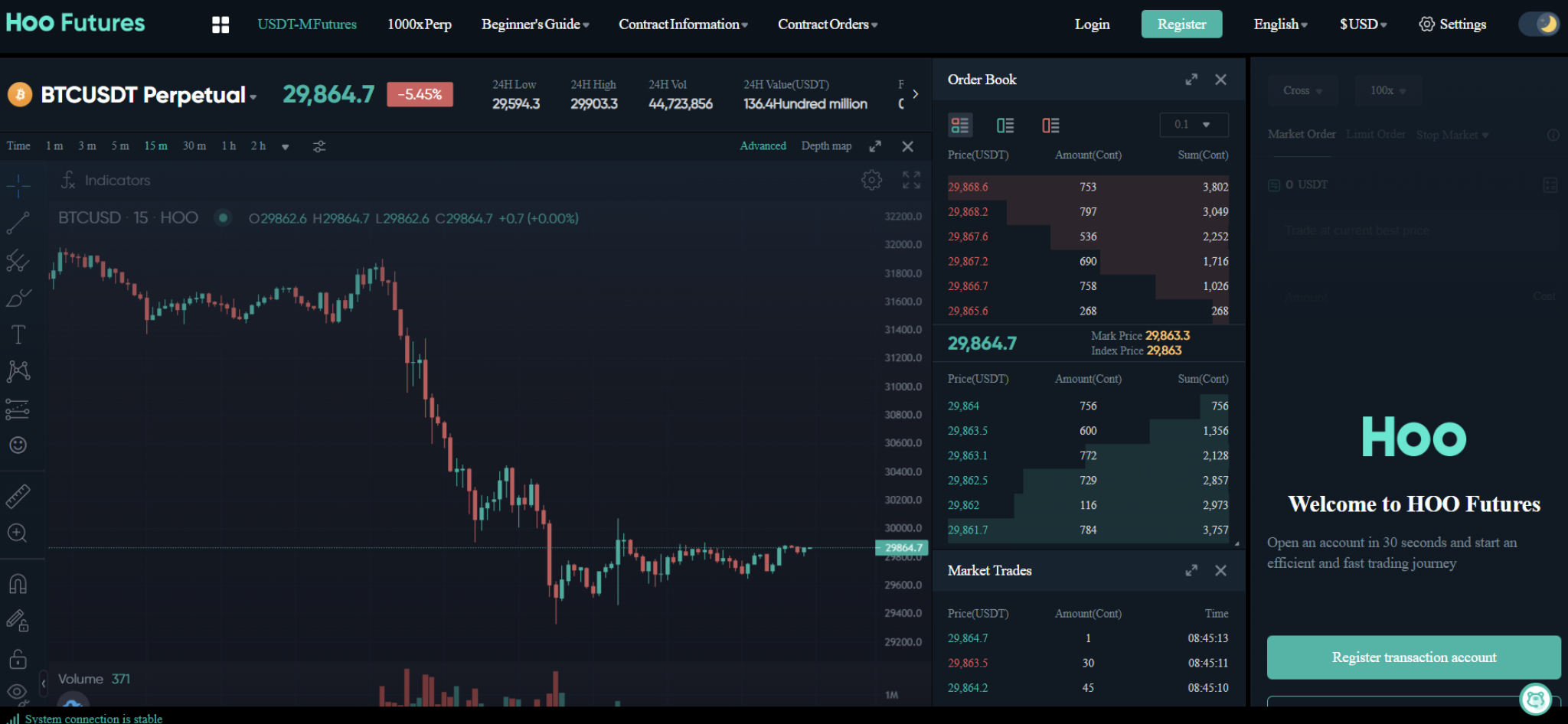Switch order book to buy orders only view

click(1004, 125)
